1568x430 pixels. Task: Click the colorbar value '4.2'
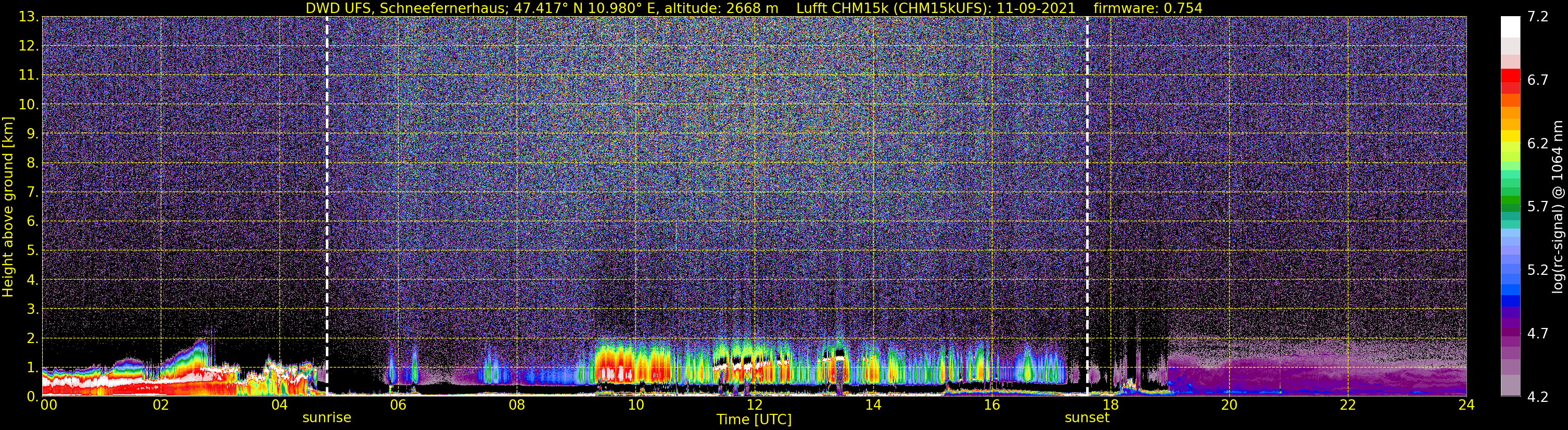(1538, 397)
